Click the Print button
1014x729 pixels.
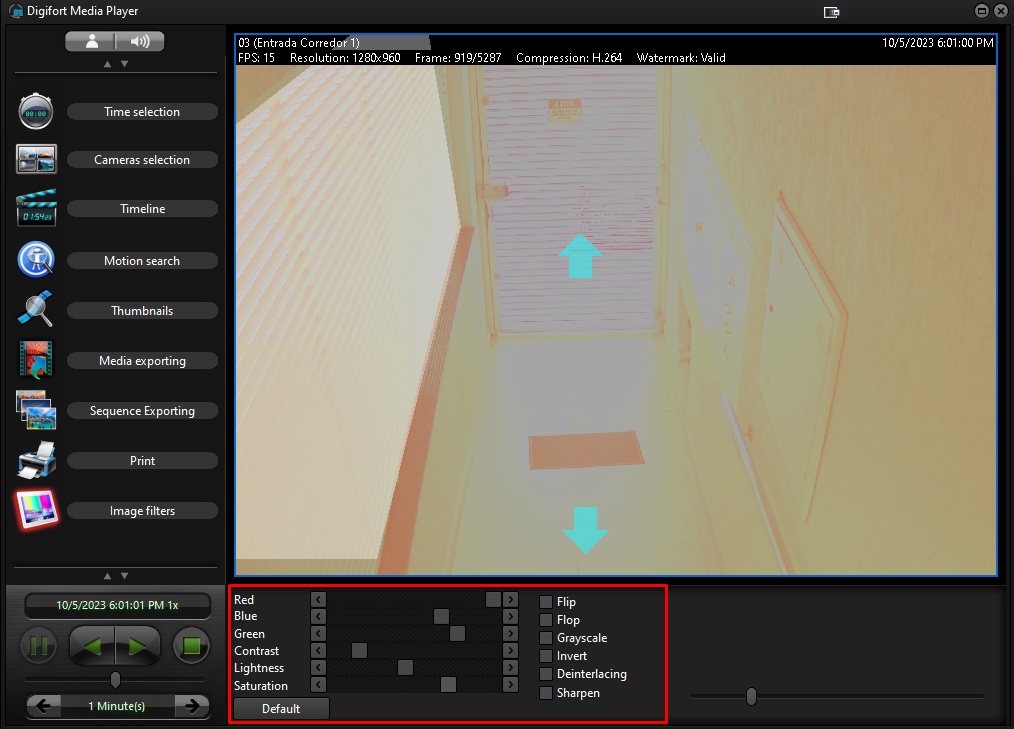coord(142,461)
